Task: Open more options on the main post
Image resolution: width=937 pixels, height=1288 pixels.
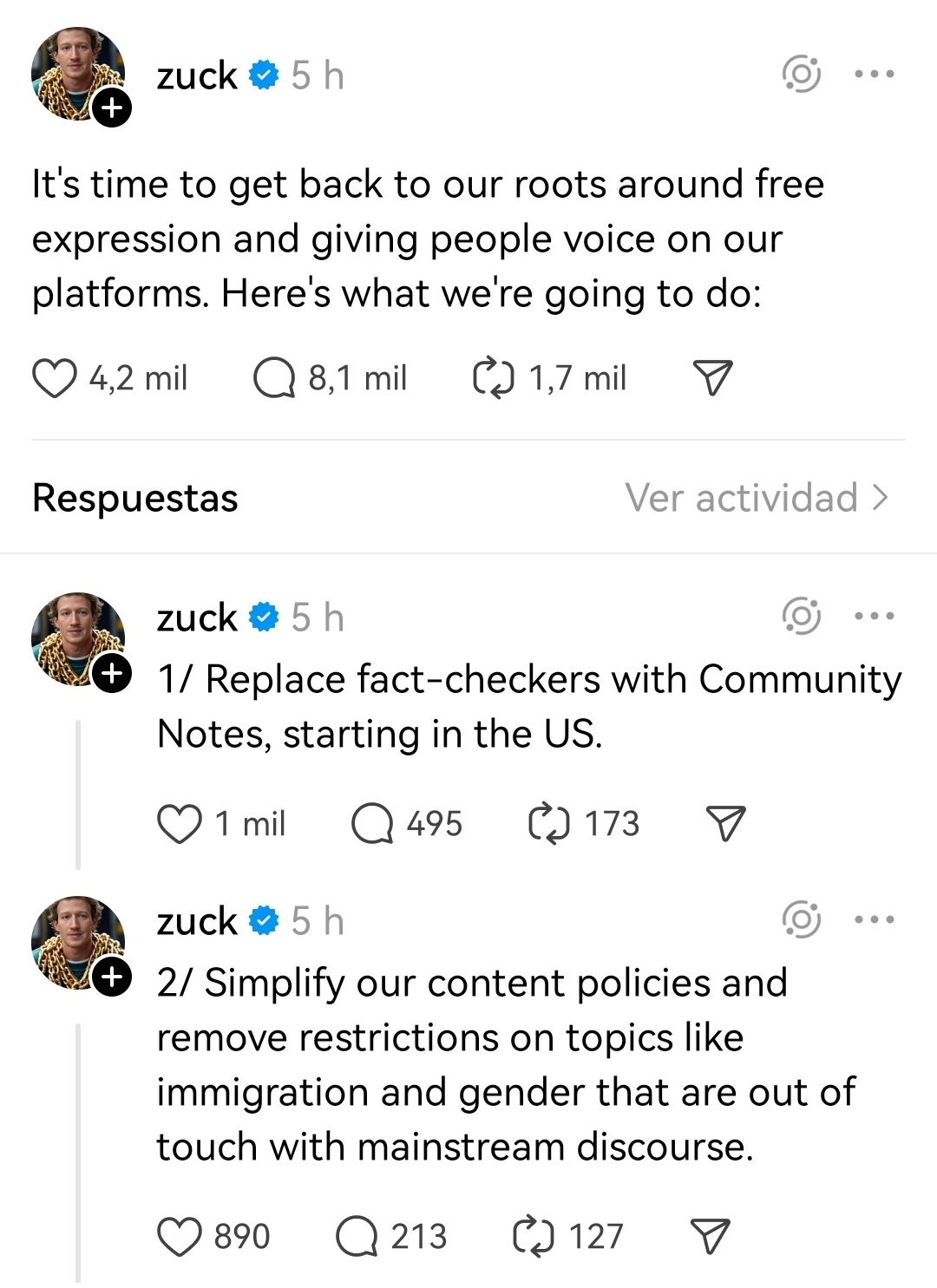Action: click(875, 75)
